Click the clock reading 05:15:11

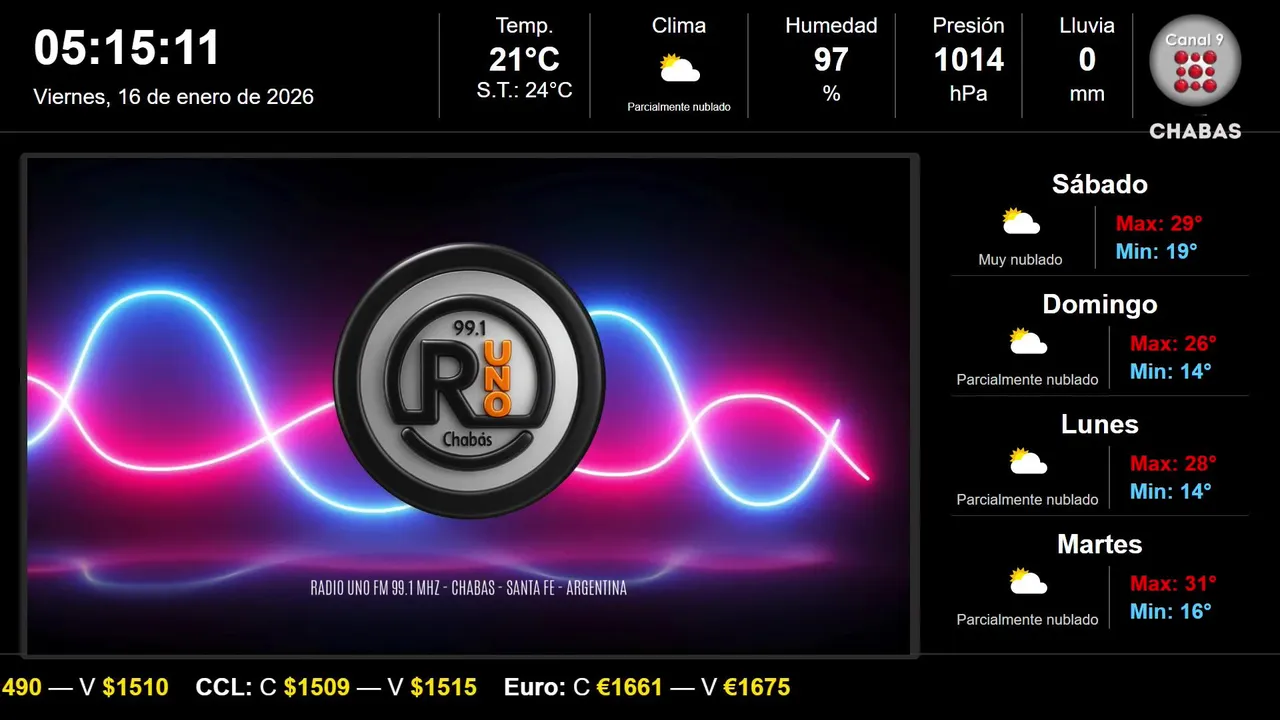click(127, 48)
